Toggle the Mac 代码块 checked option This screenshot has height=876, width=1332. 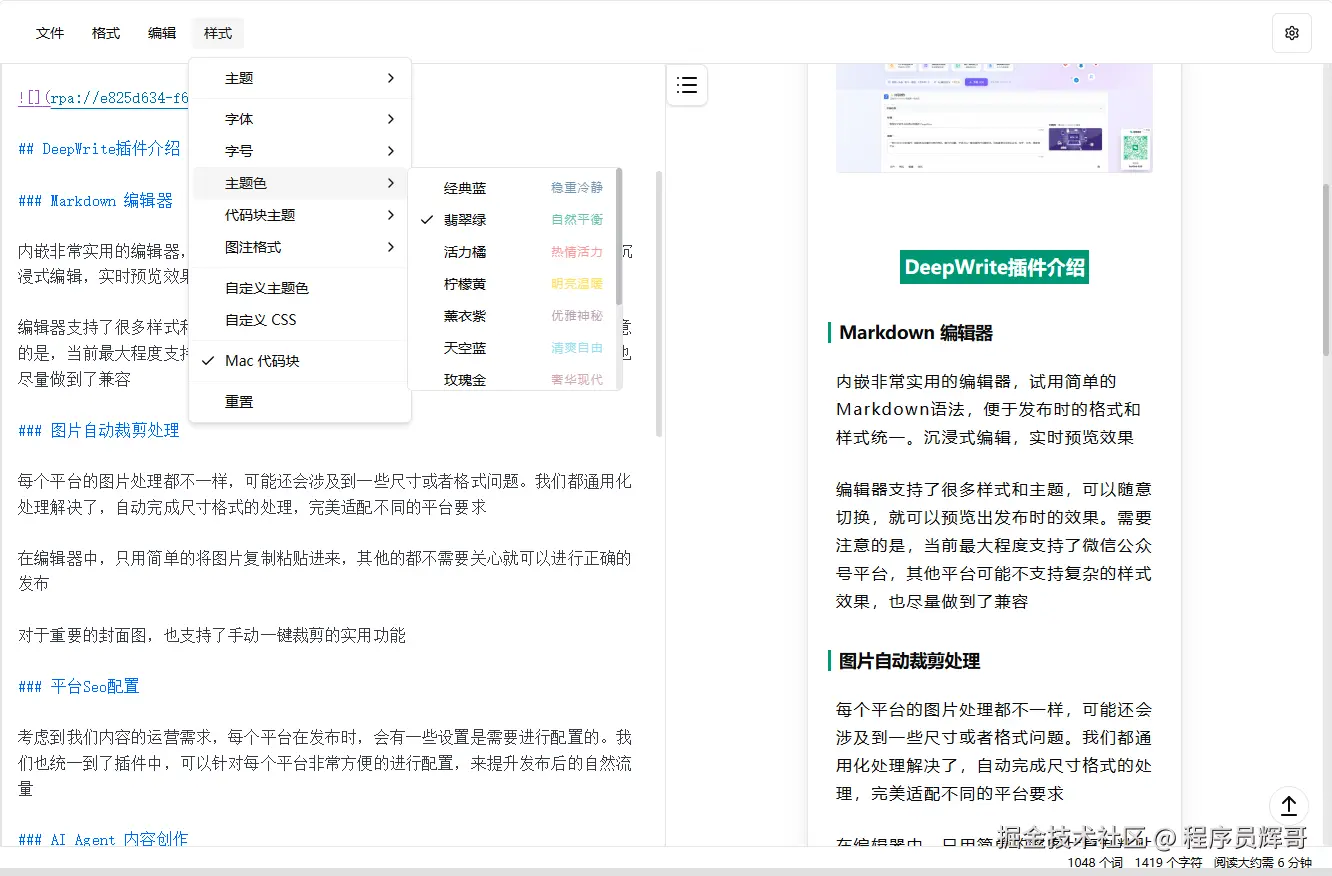tap(300, 361)
